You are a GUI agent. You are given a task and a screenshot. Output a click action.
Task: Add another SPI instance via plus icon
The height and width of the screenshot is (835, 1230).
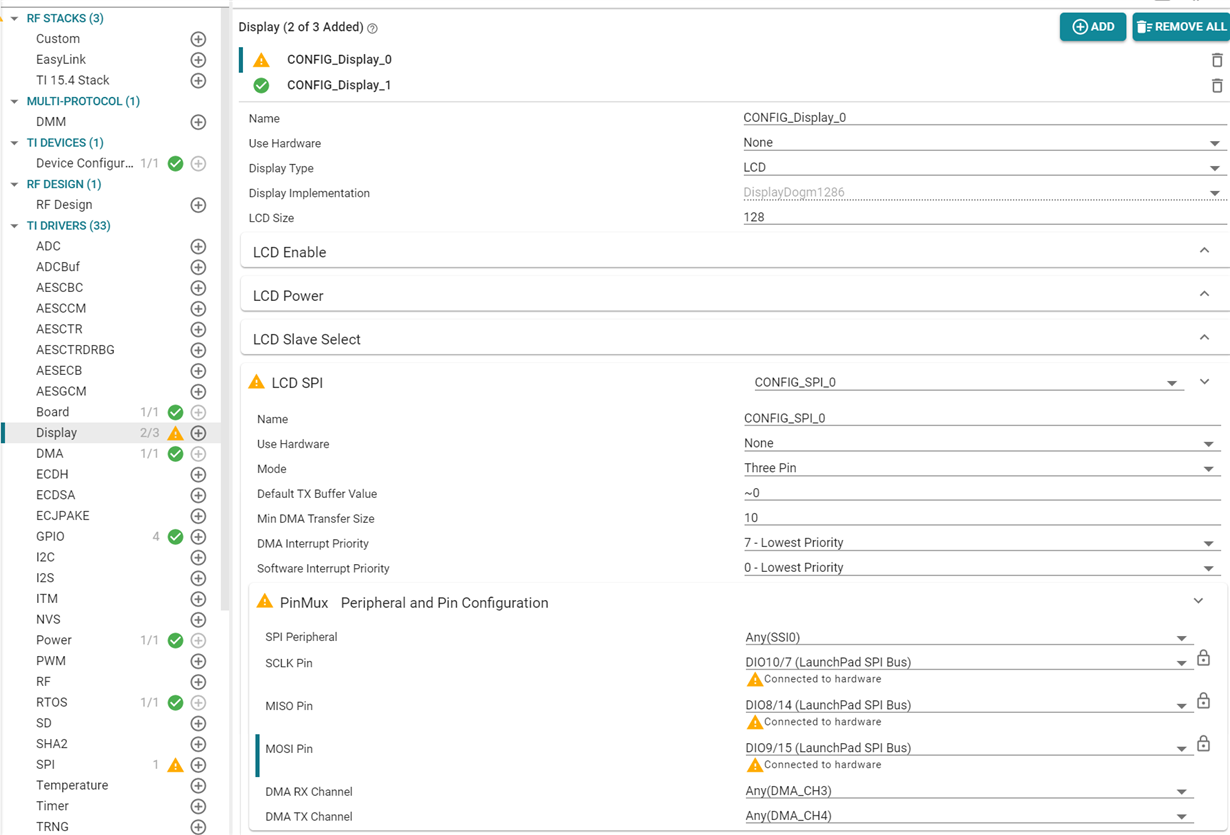(x=198, y=765)
